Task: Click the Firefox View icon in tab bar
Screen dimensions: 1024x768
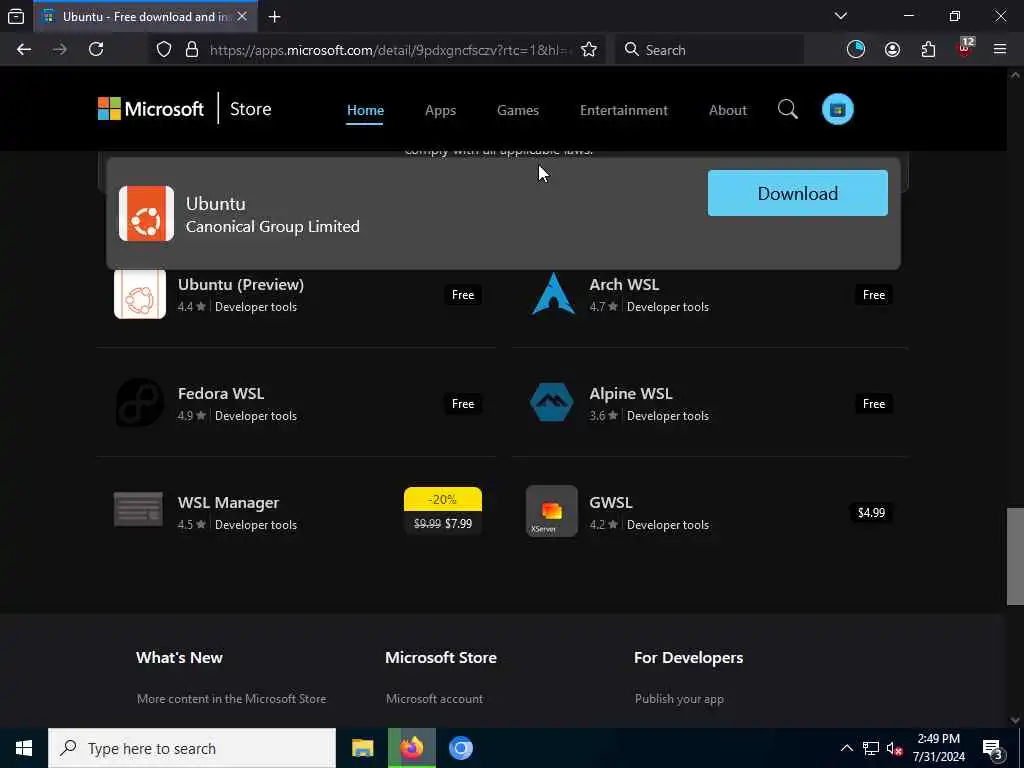Action: (x=16, y=16)
